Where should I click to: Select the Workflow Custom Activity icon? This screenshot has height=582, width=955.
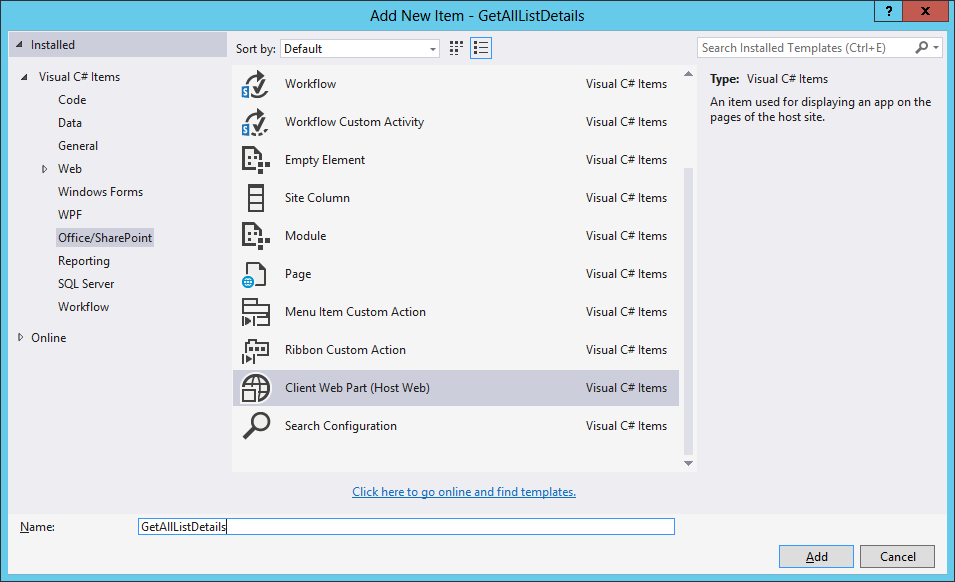(255, 122)
